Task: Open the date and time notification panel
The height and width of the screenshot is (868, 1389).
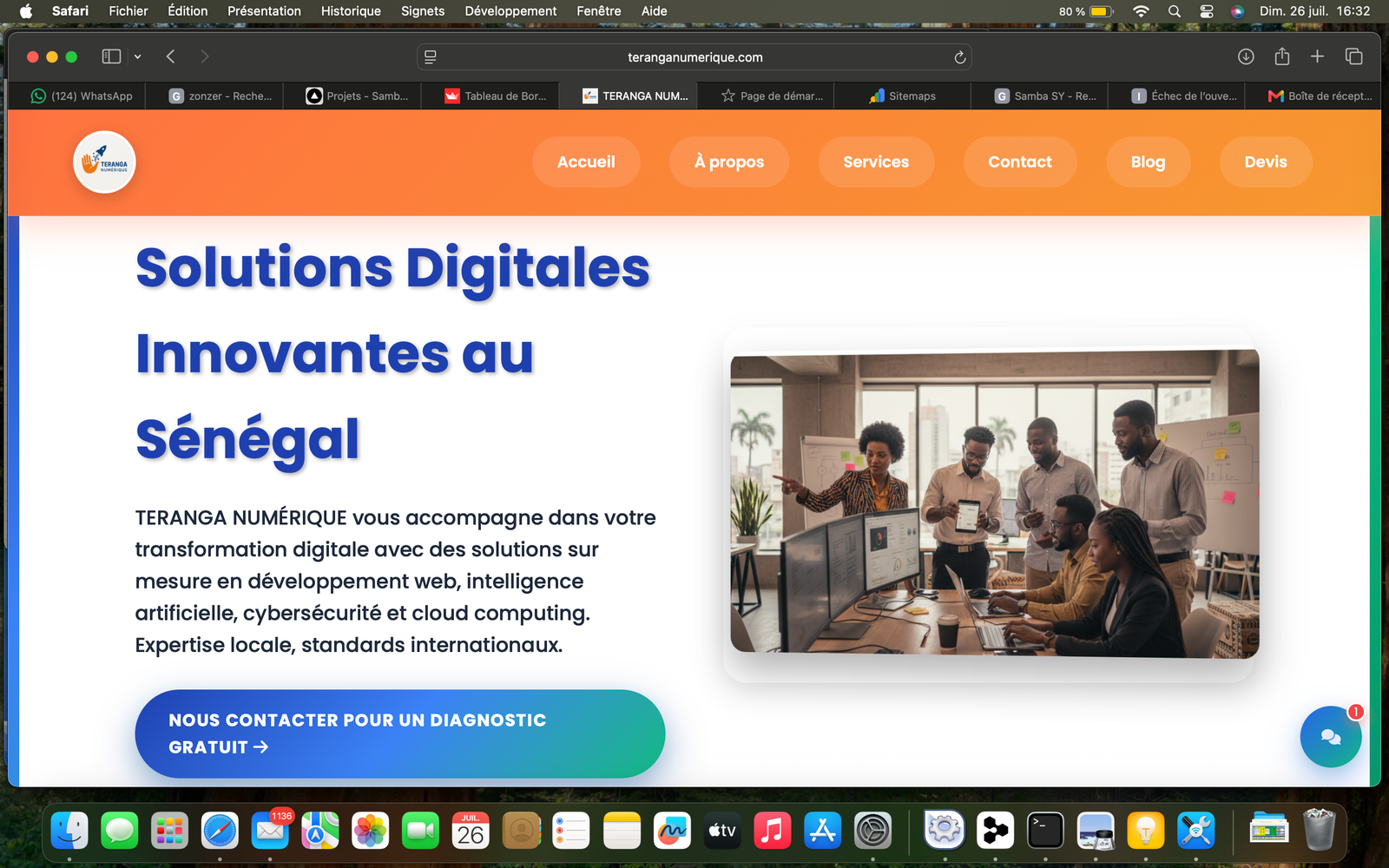Action: (1314, 10)
